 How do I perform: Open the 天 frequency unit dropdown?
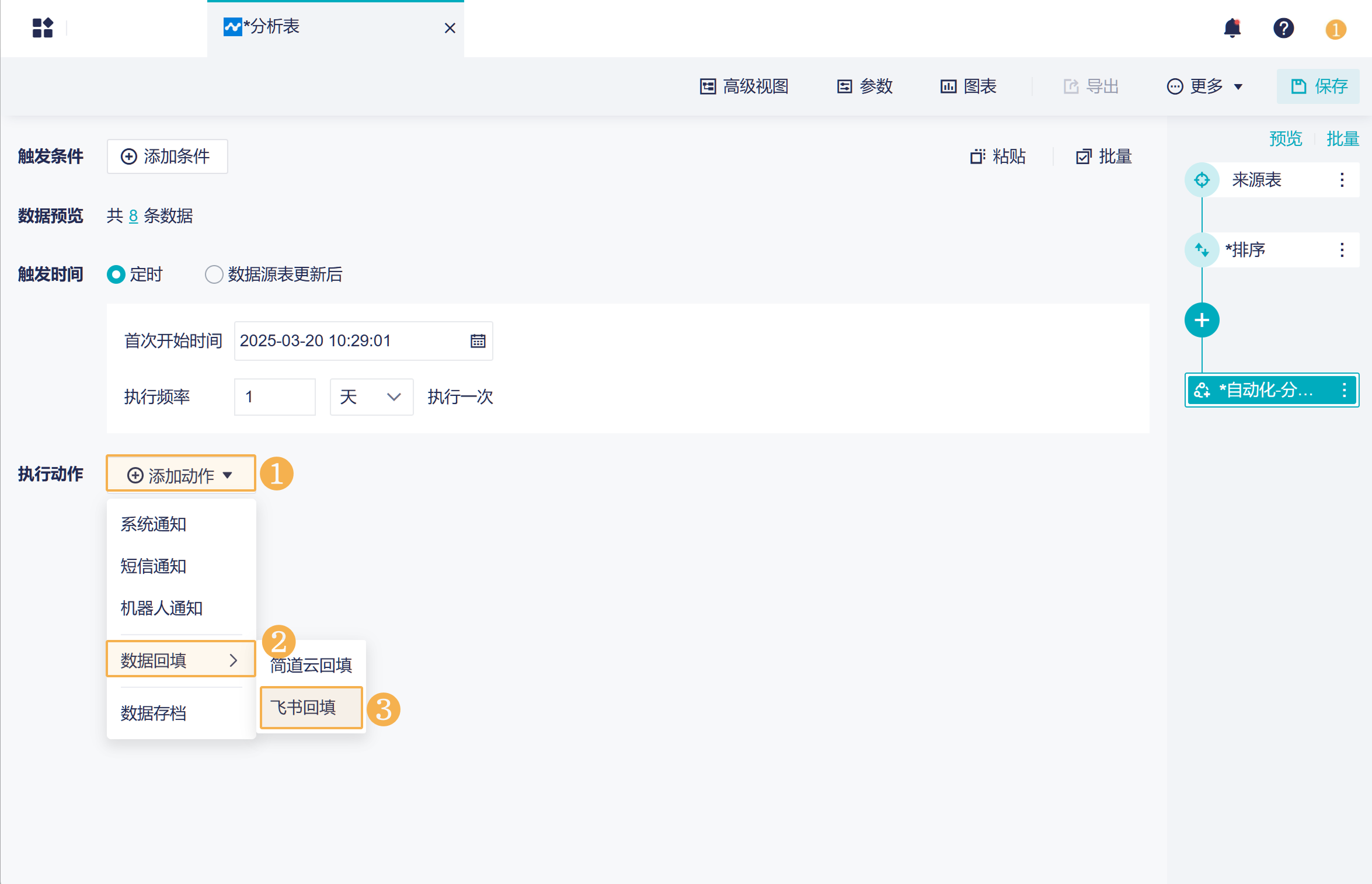[x=371, y=397]
